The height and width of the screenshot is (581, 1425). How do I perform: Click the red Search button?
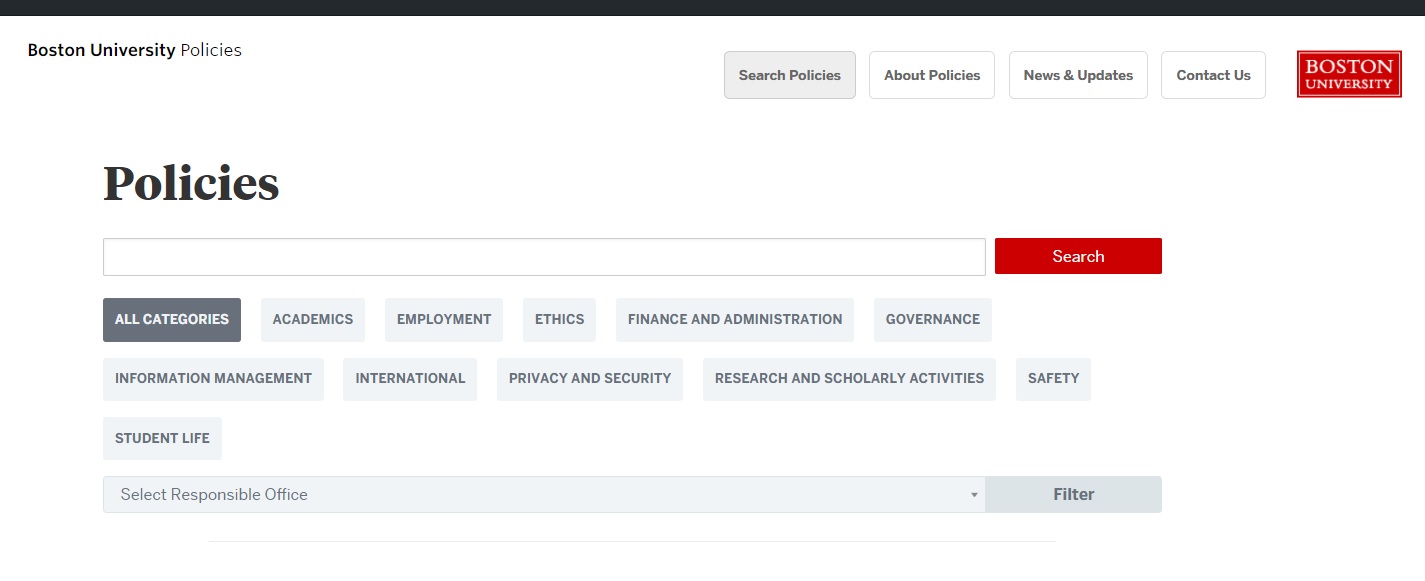coord(1078,256)
